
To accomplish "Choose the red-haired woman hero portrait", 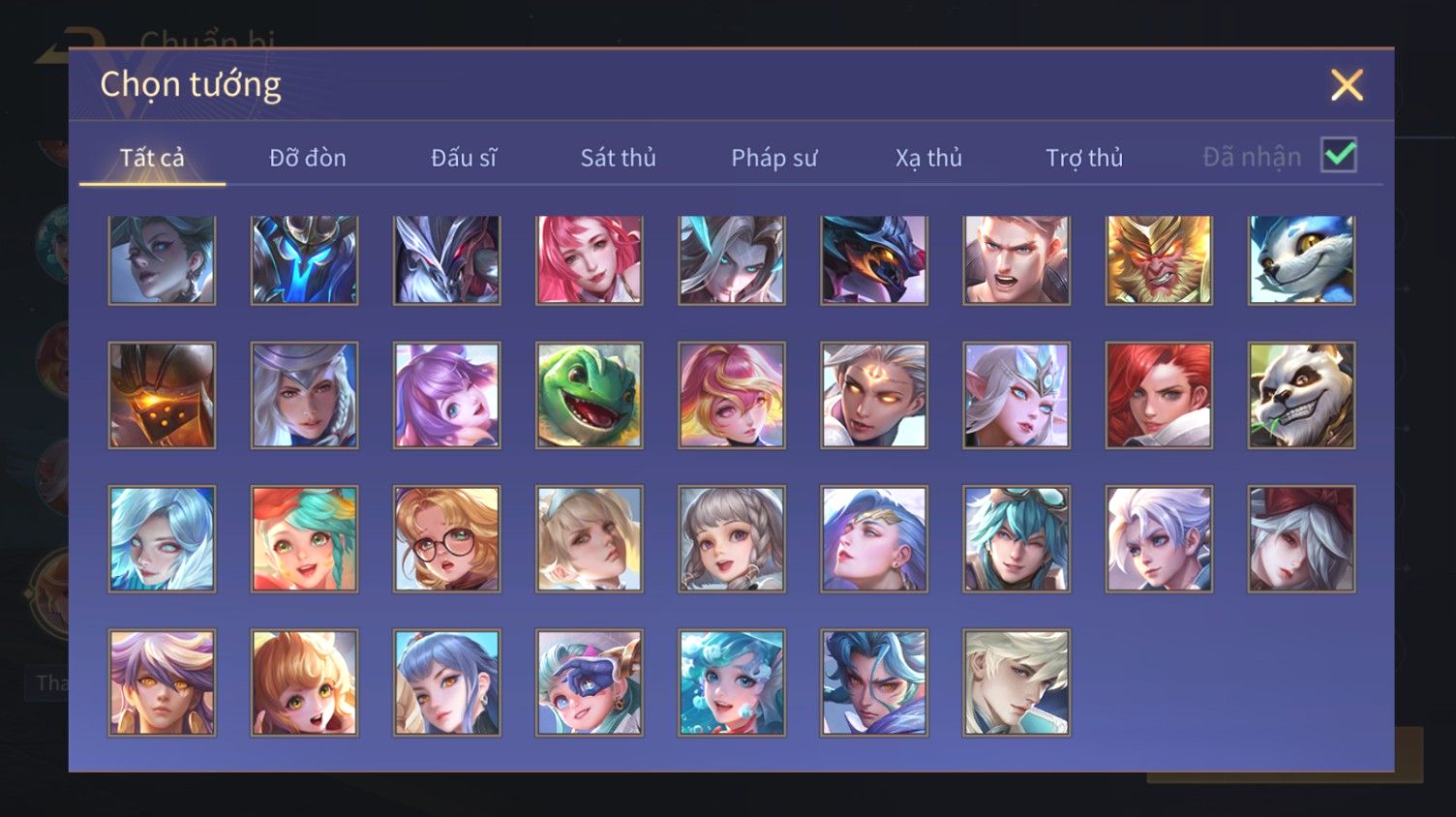I will [1159, 395].
